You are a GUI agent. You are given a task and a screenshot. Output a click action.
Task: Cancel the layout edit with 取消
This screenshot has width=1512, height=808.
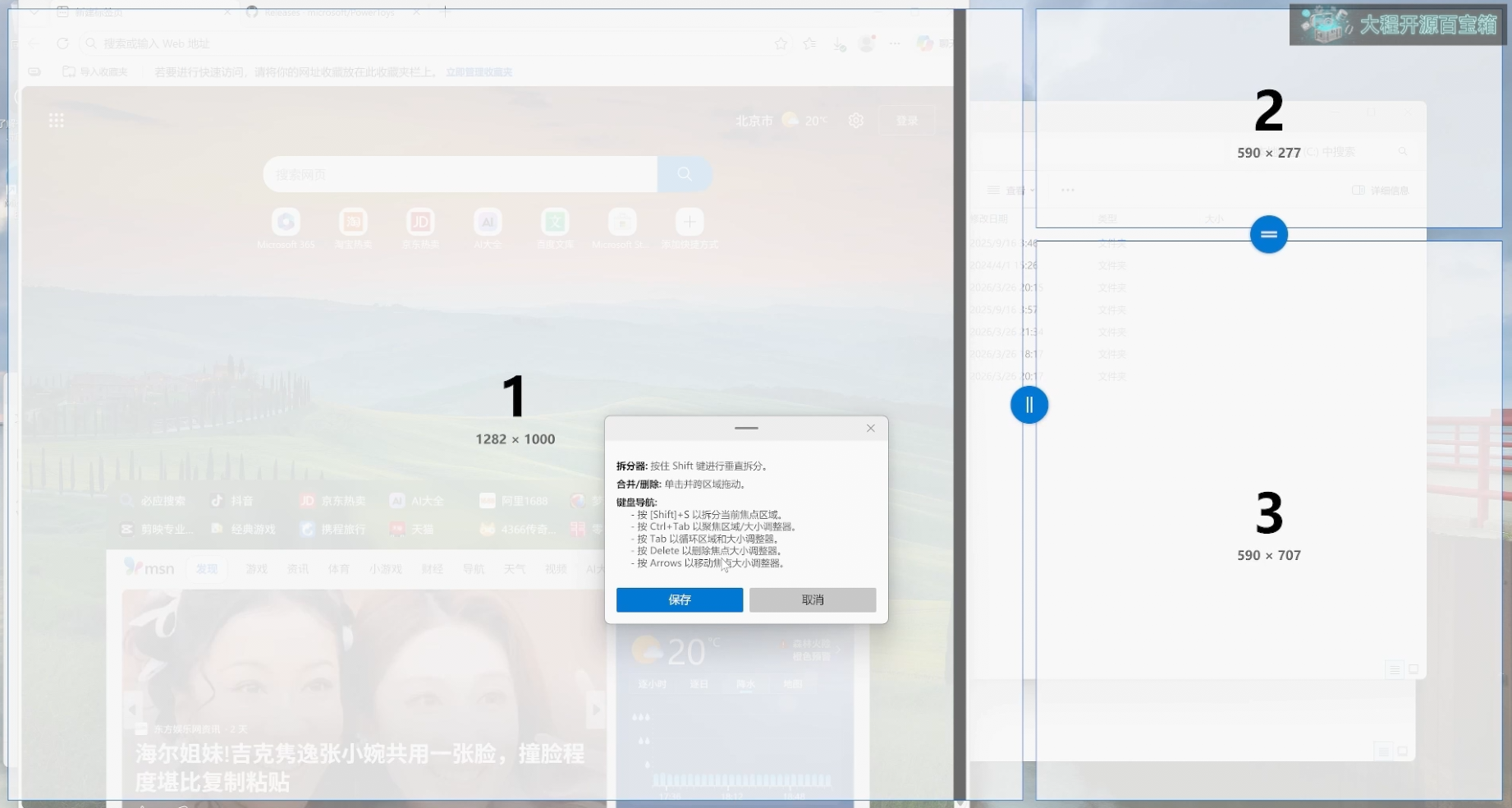[x=813, y=599]
